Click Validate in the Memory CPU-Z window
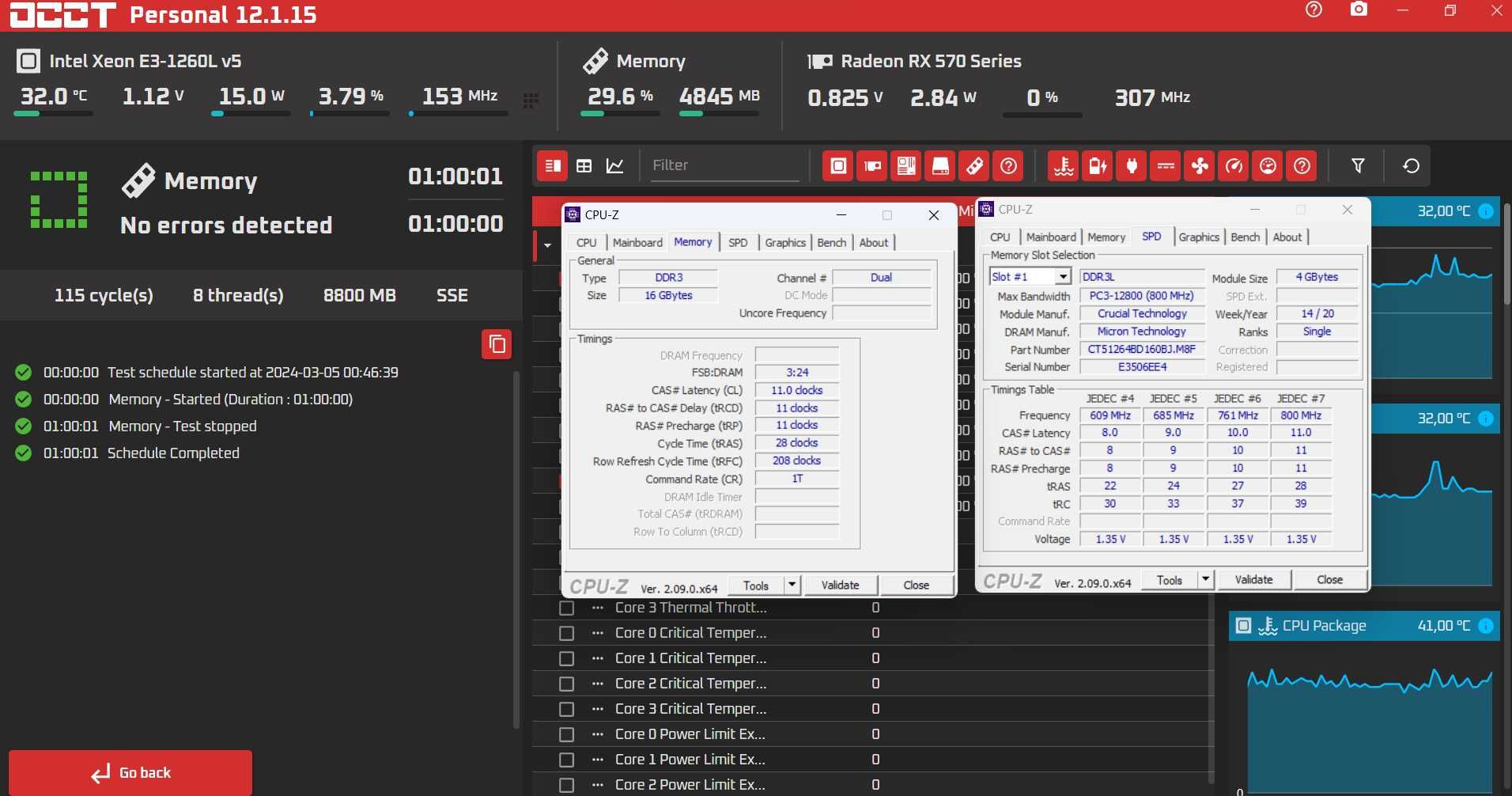 click(x=840, y=585)
